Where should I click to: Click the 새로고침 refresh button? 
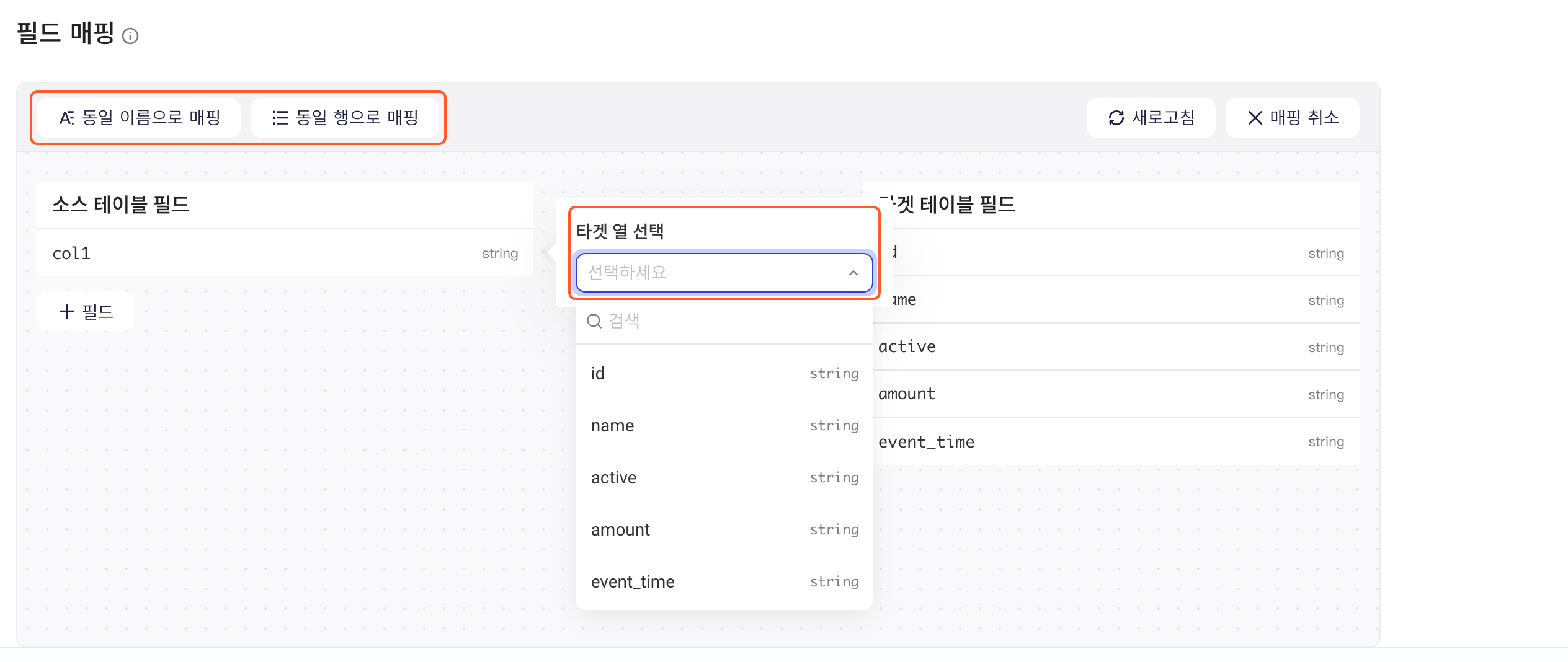[x=1151, y=118]
